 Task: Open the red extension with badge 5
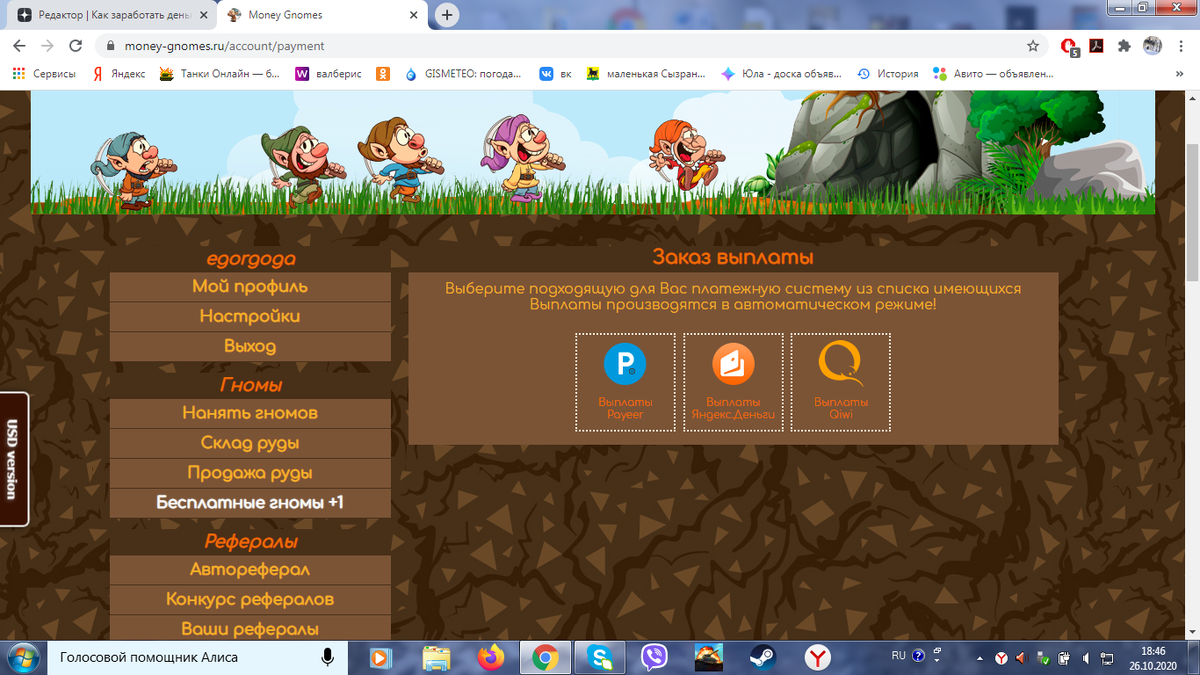click(x=1069, y=46)
